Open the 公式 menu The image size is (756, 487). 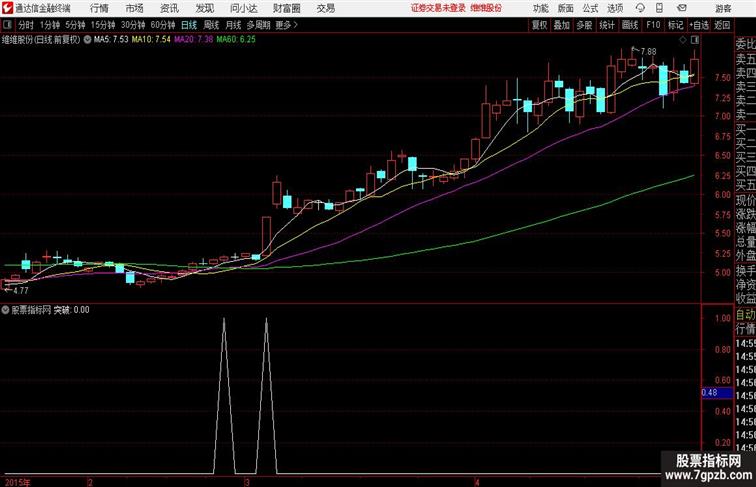coord(590,8)
